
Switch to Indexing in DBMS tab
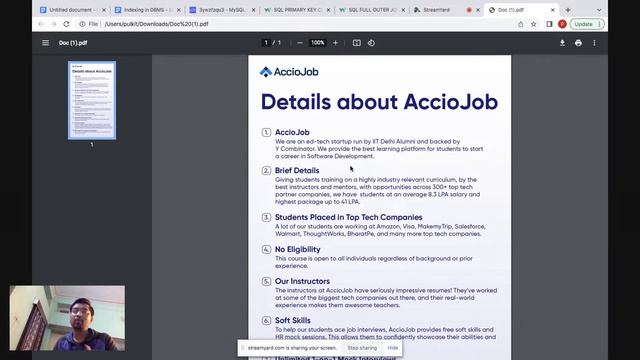pos(146,10)
